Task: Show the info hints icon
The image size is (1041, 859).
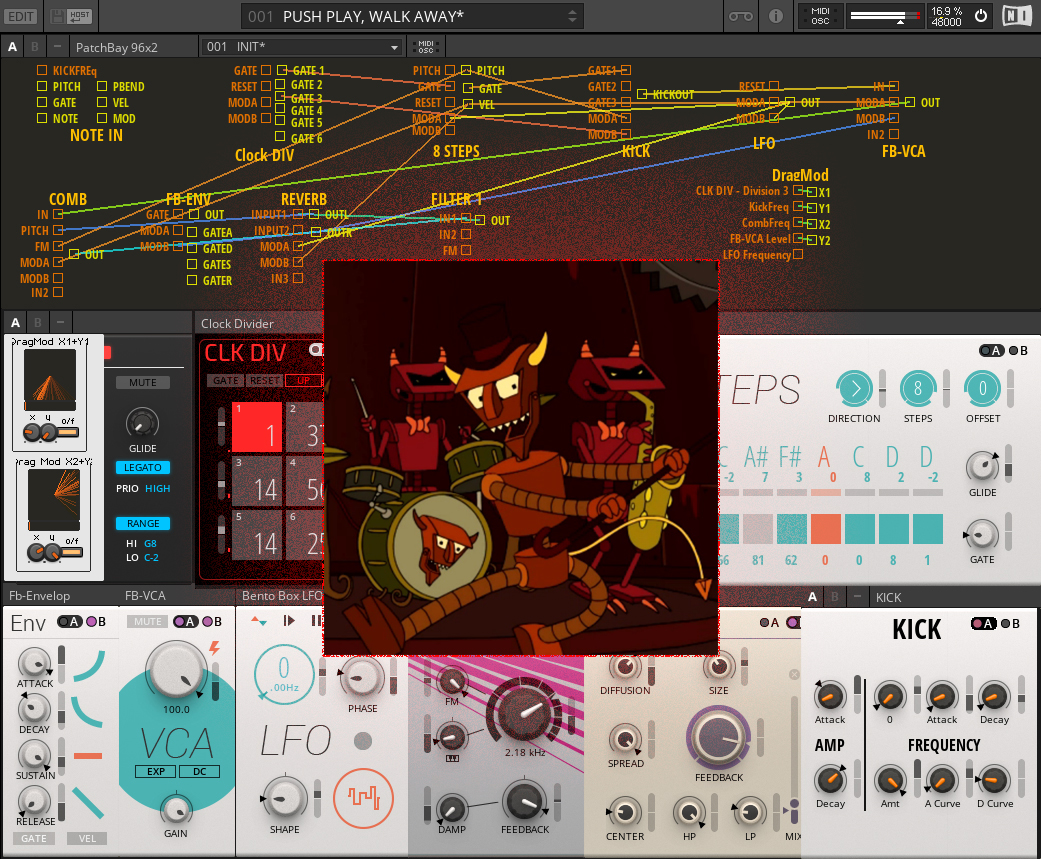Action: click(775, 16)
